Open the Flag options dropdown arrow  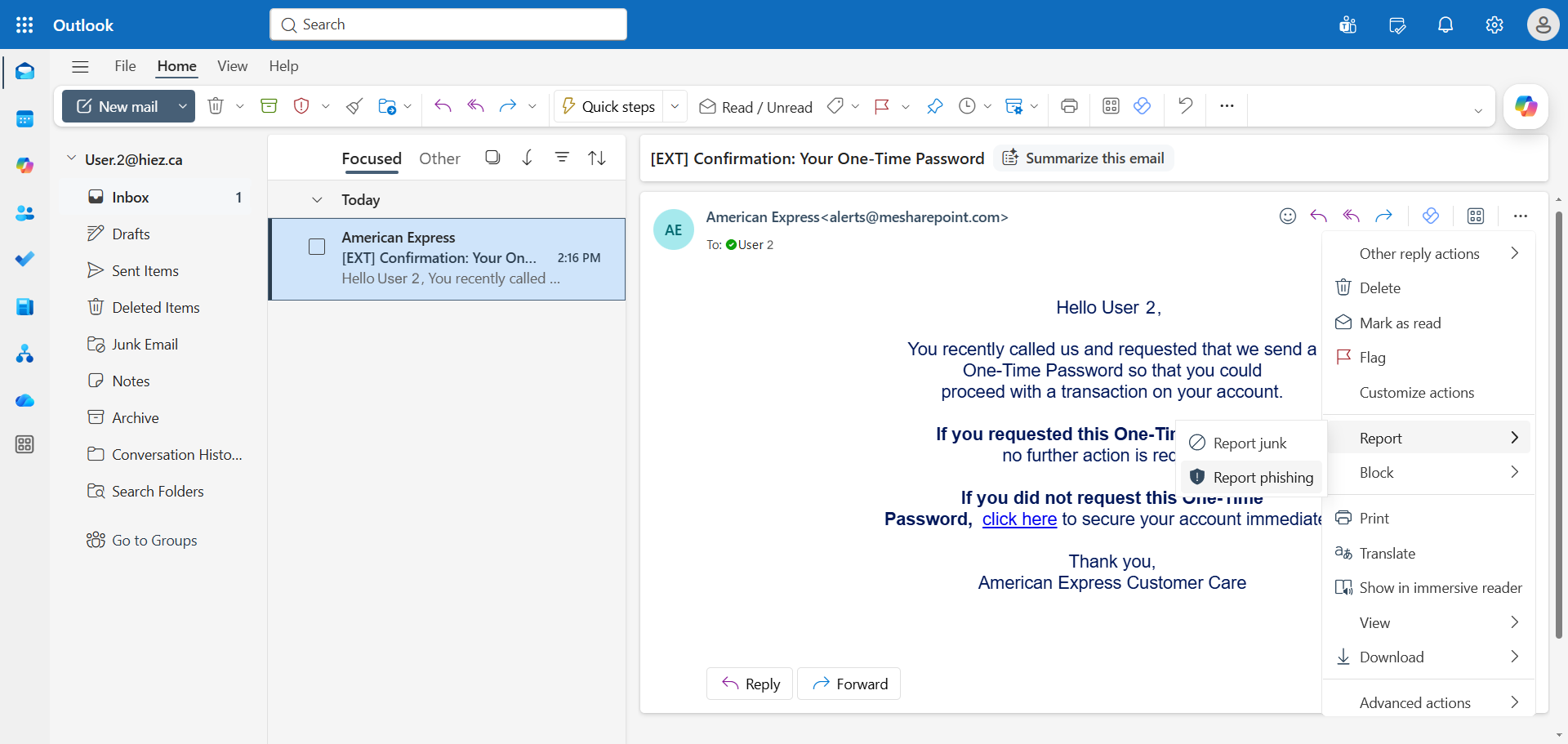click(x=906, y=107)
